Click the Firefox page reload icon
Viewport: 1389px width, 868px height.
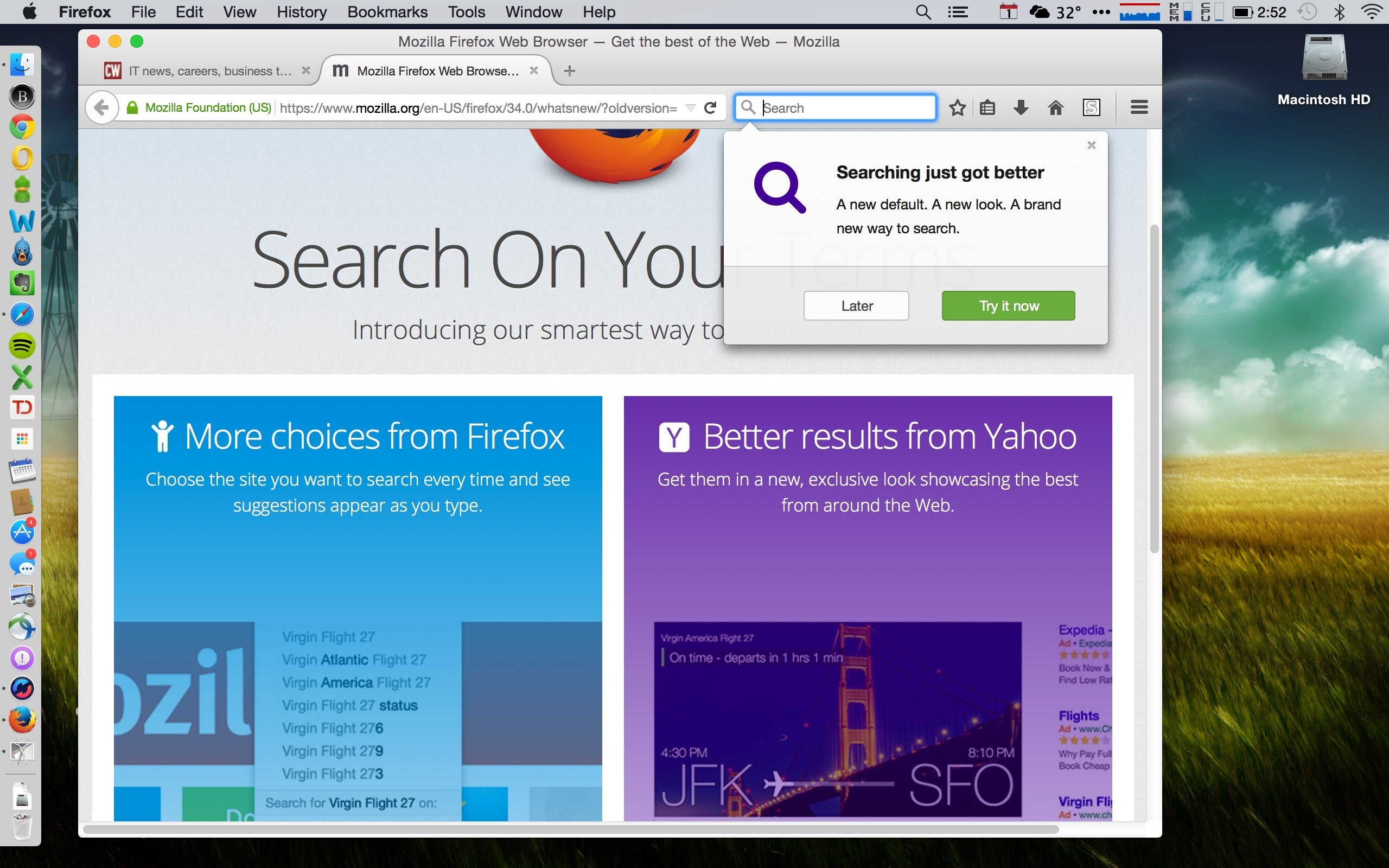pos(710,107)
